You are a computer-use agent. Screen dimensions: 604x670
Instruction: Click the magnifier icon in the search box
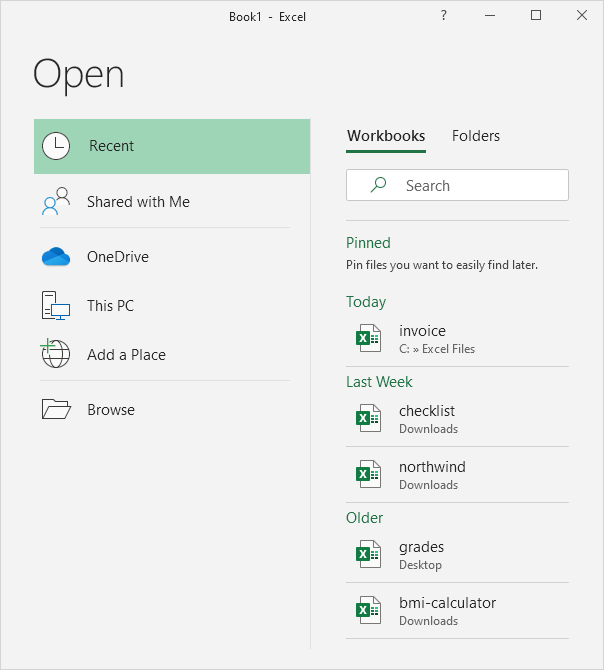pos(378,186)
